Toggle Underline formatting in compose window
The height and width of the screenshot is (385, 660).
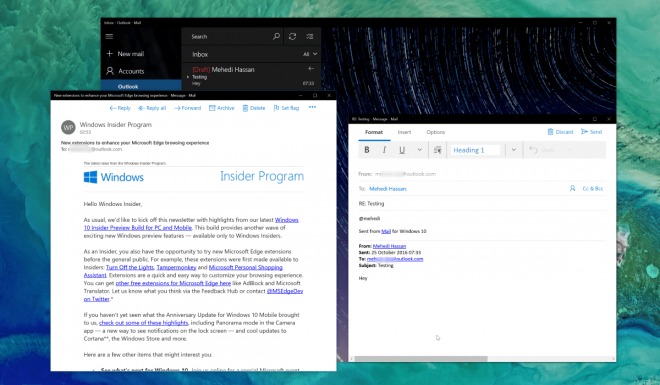click(402, 150)
